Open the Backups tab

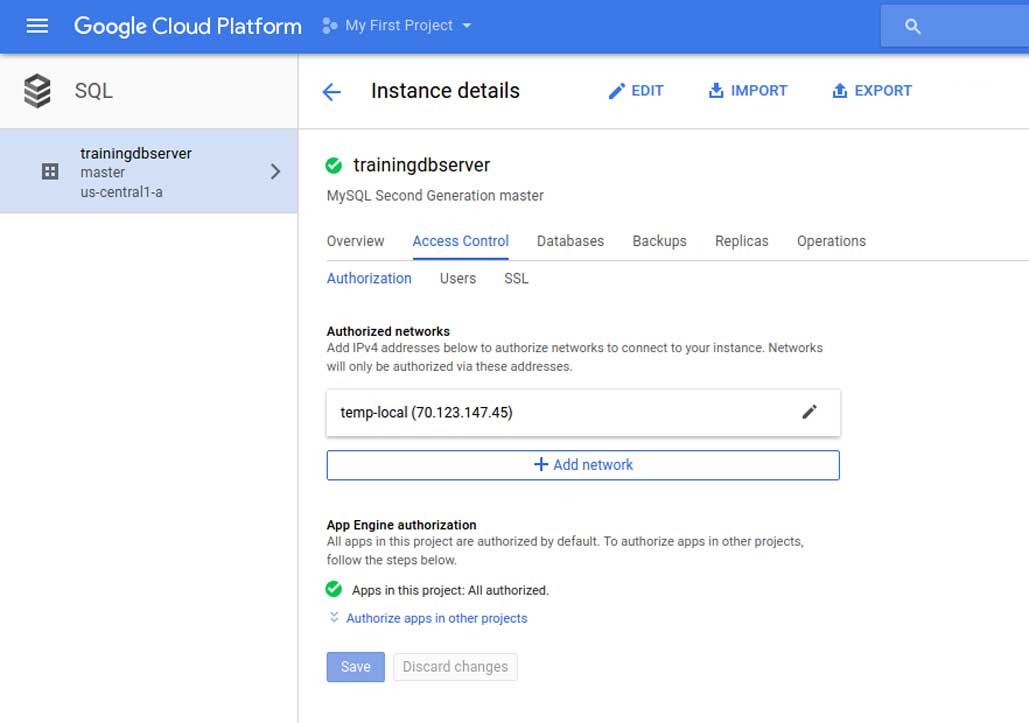tap(660, 241)
